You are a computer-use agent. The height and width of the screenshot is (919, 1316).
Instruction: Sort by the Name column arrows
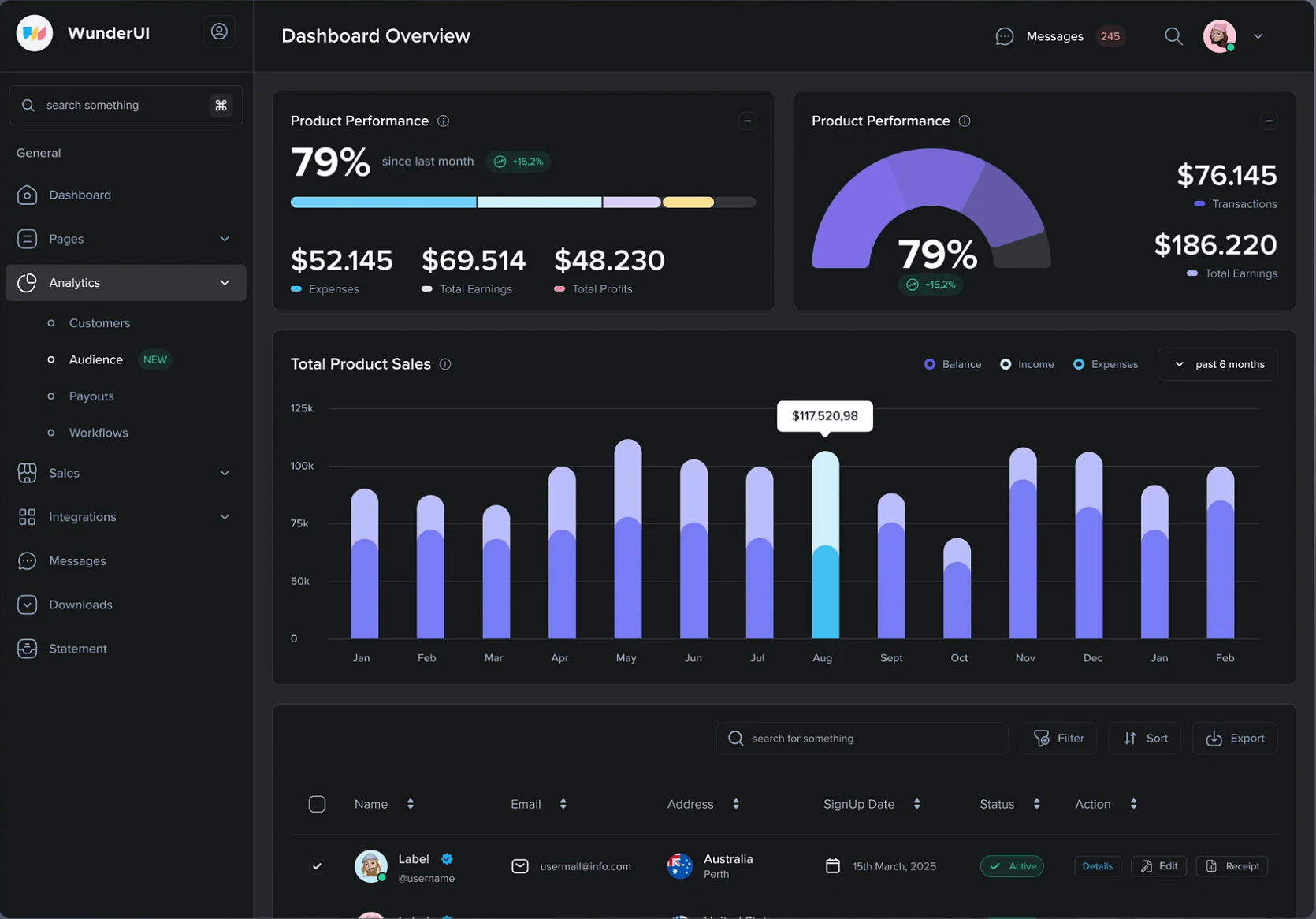[x=411, y=804]
